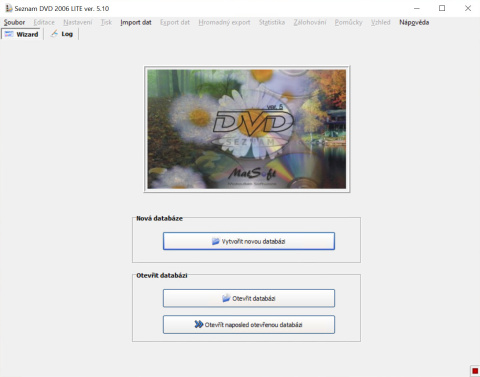This screenshot has width=480, height=377.
Task: Create new database with Vytvořit novou databázi
Action: pyautogui.click(x=249, y=241)
